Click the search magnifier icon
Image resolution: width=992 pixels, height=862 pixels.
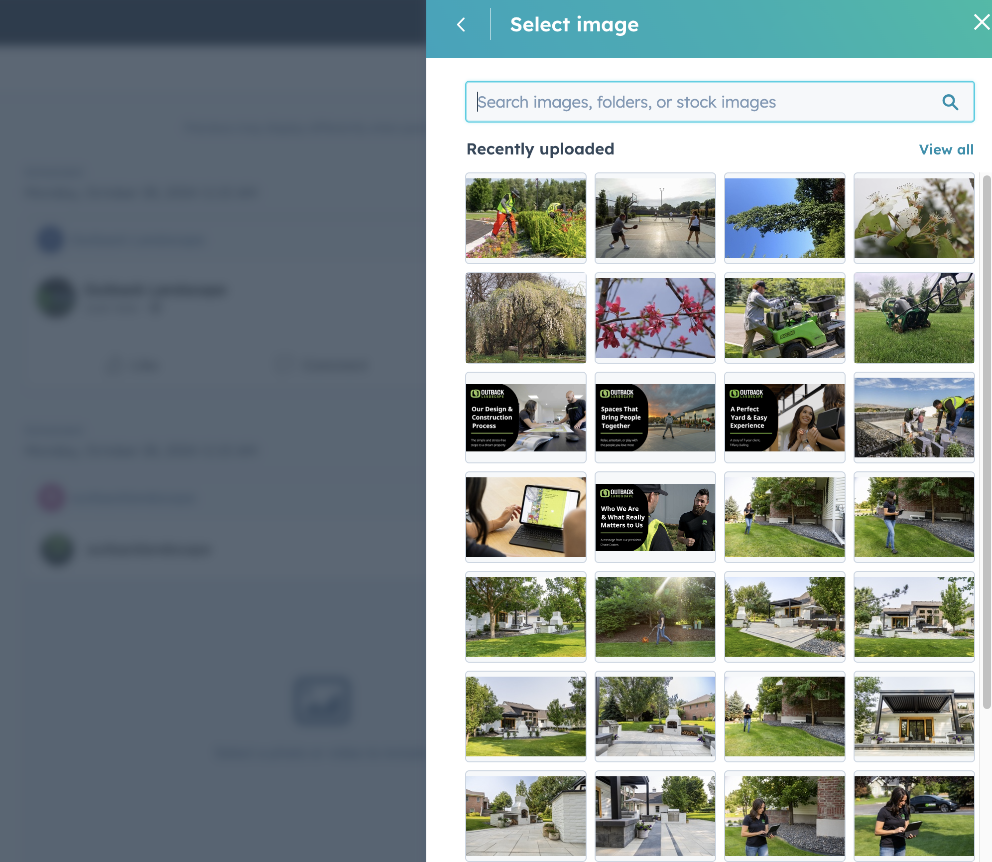pos(950,102)
